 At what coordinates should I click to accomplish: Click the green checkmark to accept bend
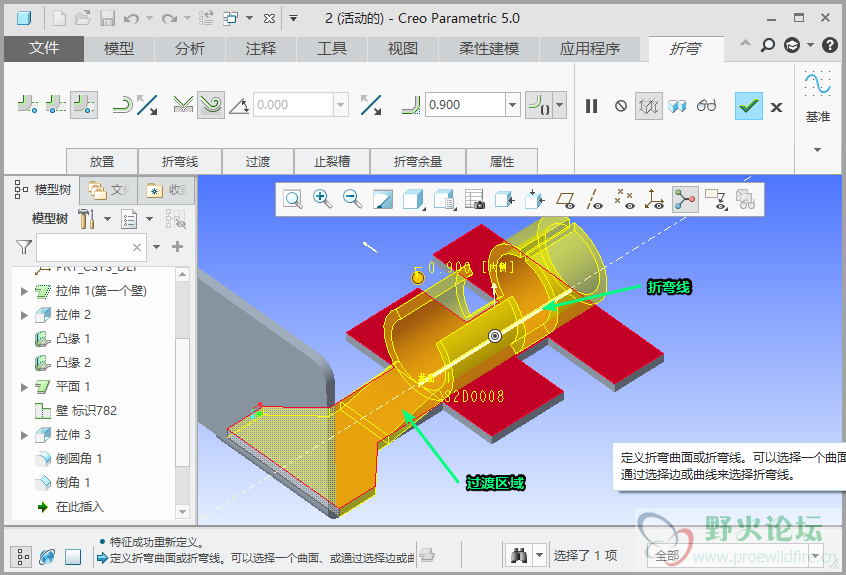(748, 106)
